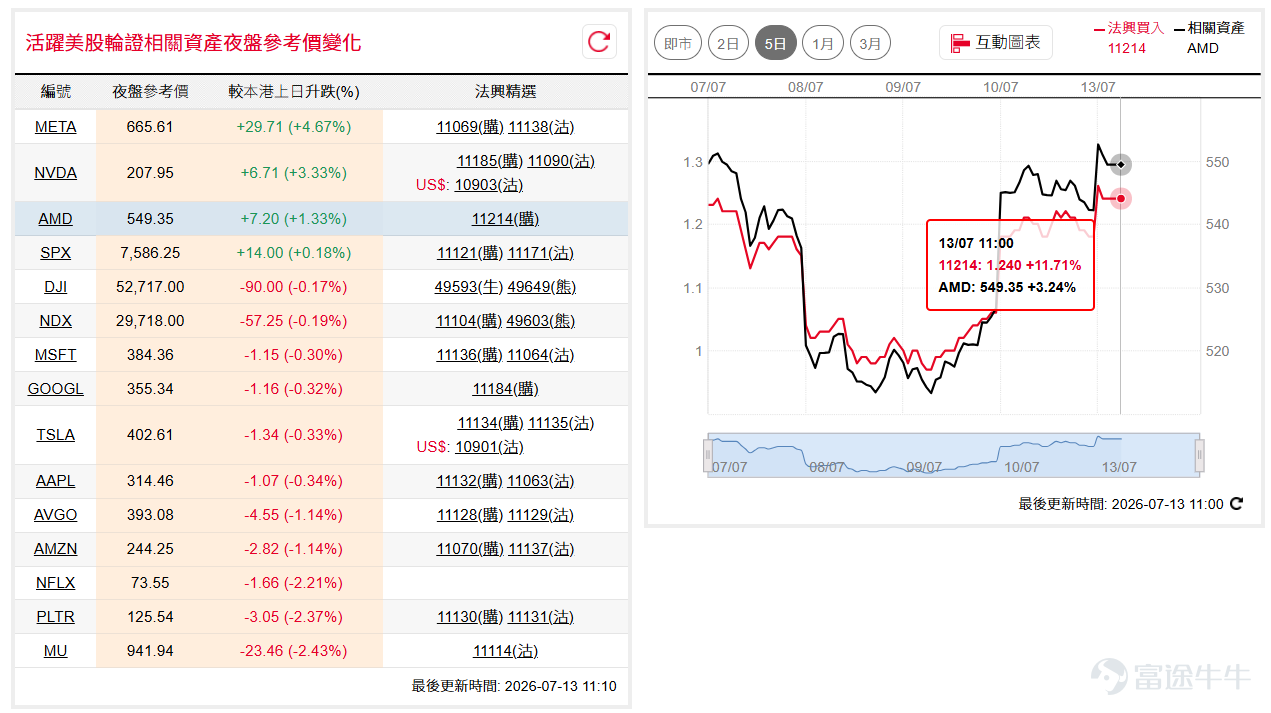
Task: Open NVDA US$ warrant 10903(沽)
Action: click(488, 185)
